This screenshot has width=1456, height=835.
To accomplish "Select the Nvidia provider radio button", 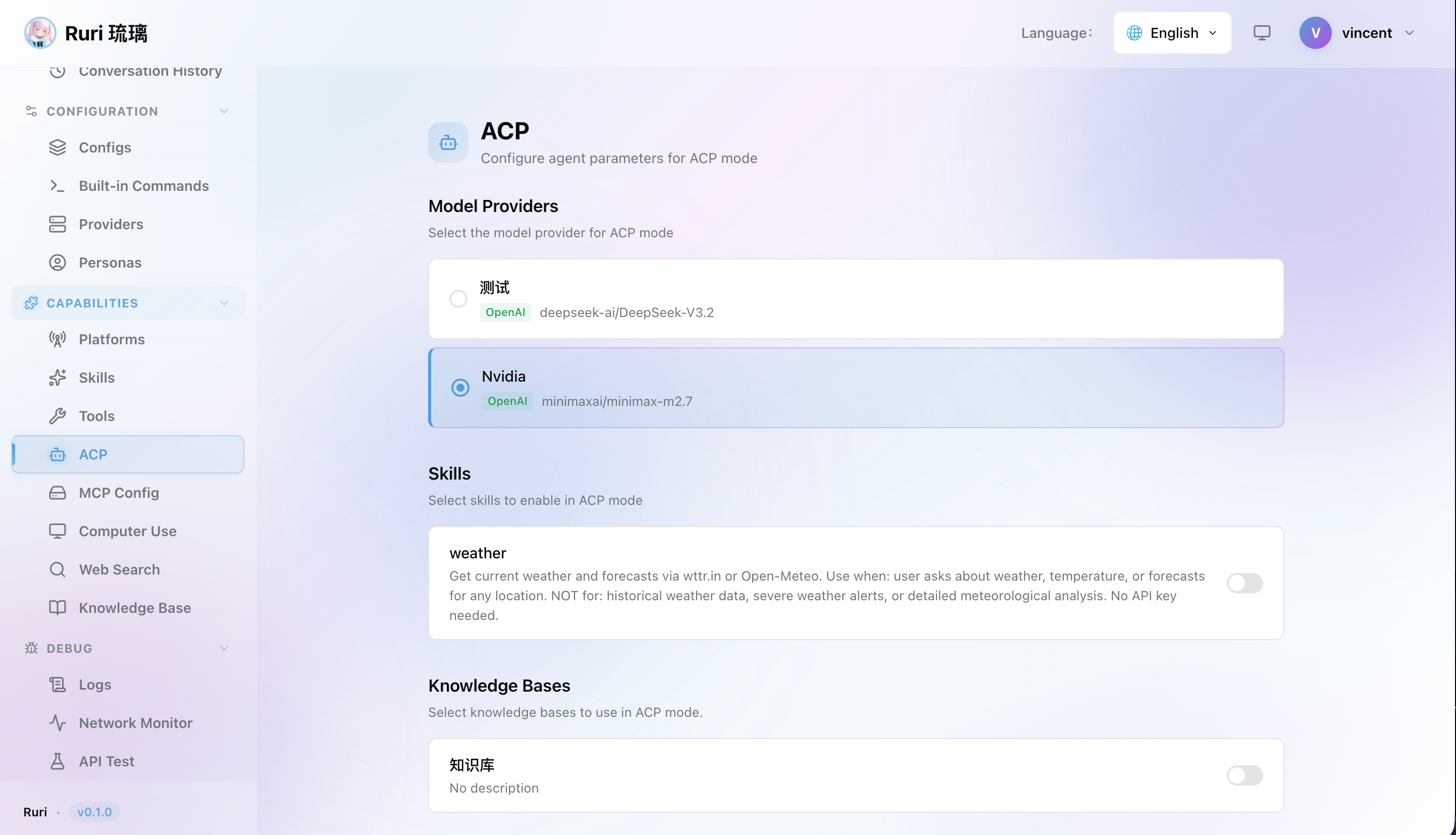I will click(x=460, y=388).
